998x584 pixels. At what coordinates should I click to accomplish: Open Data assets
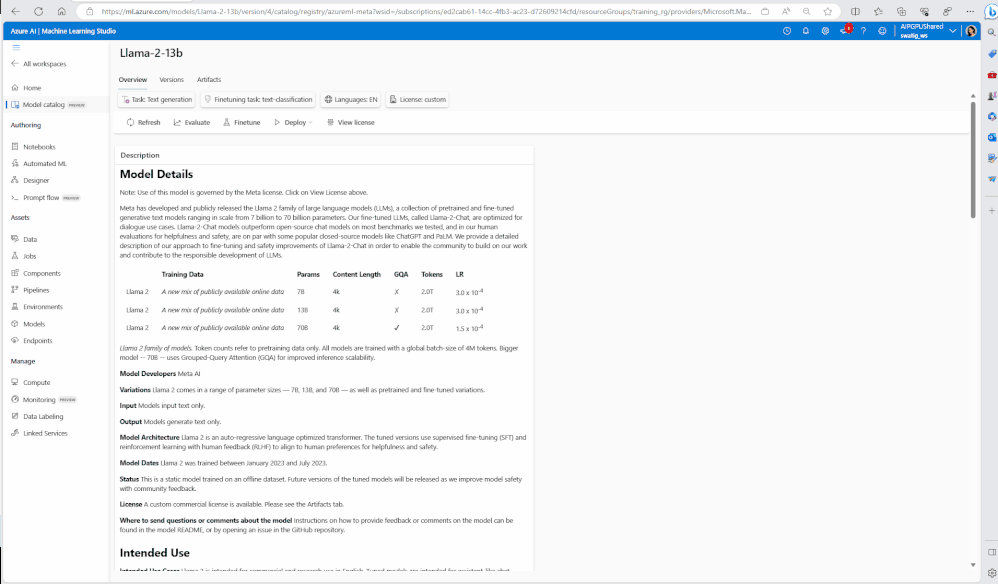pos(25,239)
